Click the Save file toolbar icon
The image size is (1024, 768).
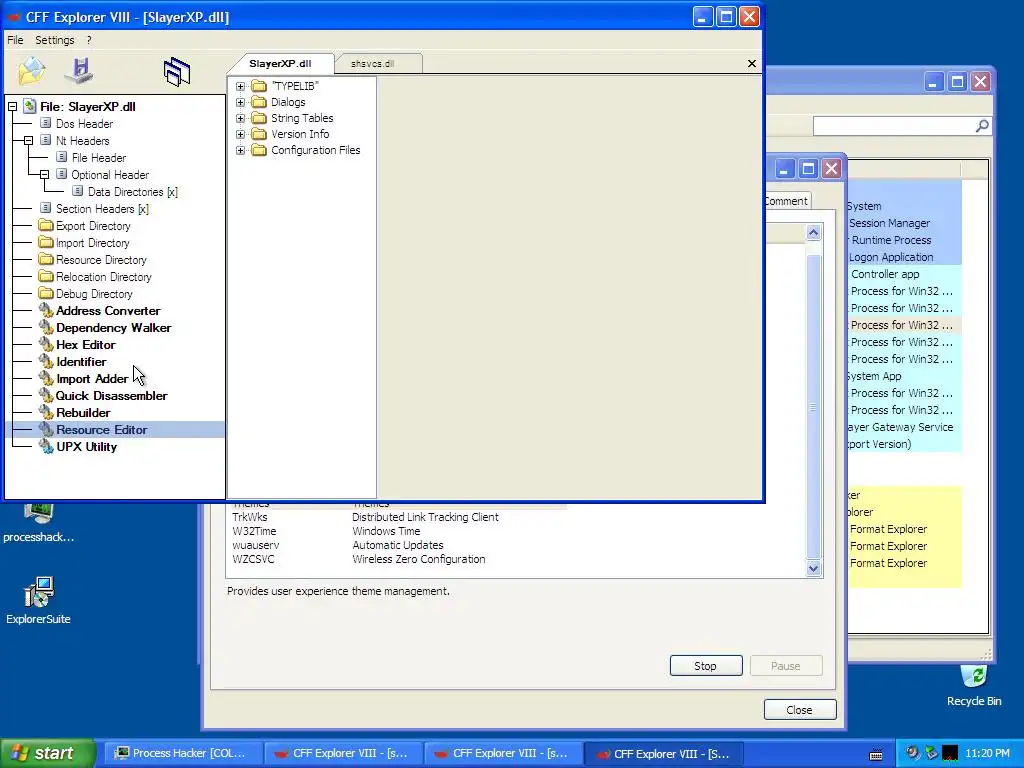[80, 71]
